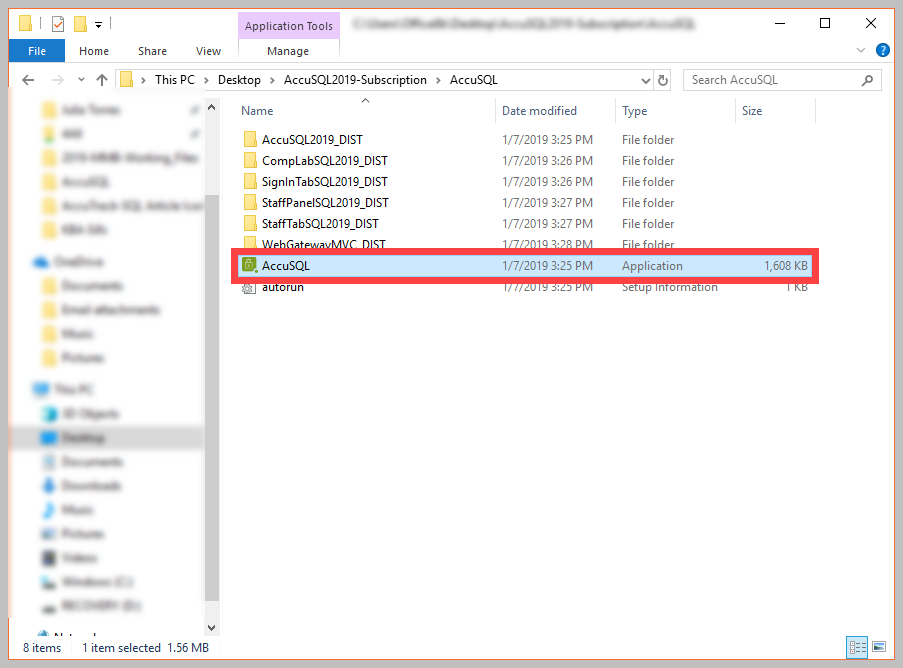Select the SignInTabSQL2019_DIST folder icon
Viewport: 903px width, 668px height.
(x=250, y=181)
